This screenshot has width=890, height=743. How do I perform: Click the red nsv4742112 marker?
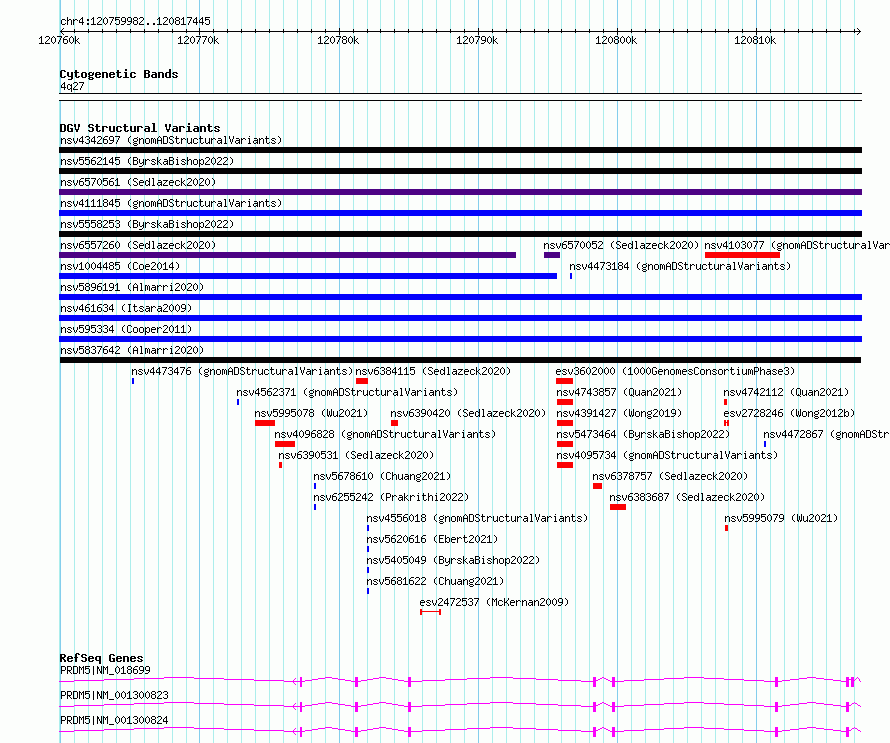[x=725, y=402]
